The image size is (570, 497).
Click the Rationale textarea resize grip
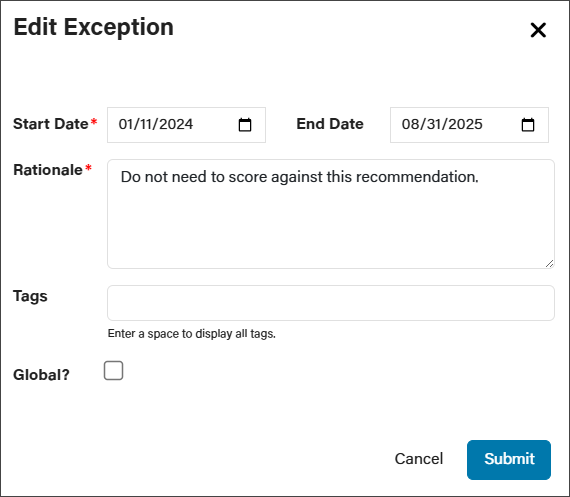click(x=549, y=264)
